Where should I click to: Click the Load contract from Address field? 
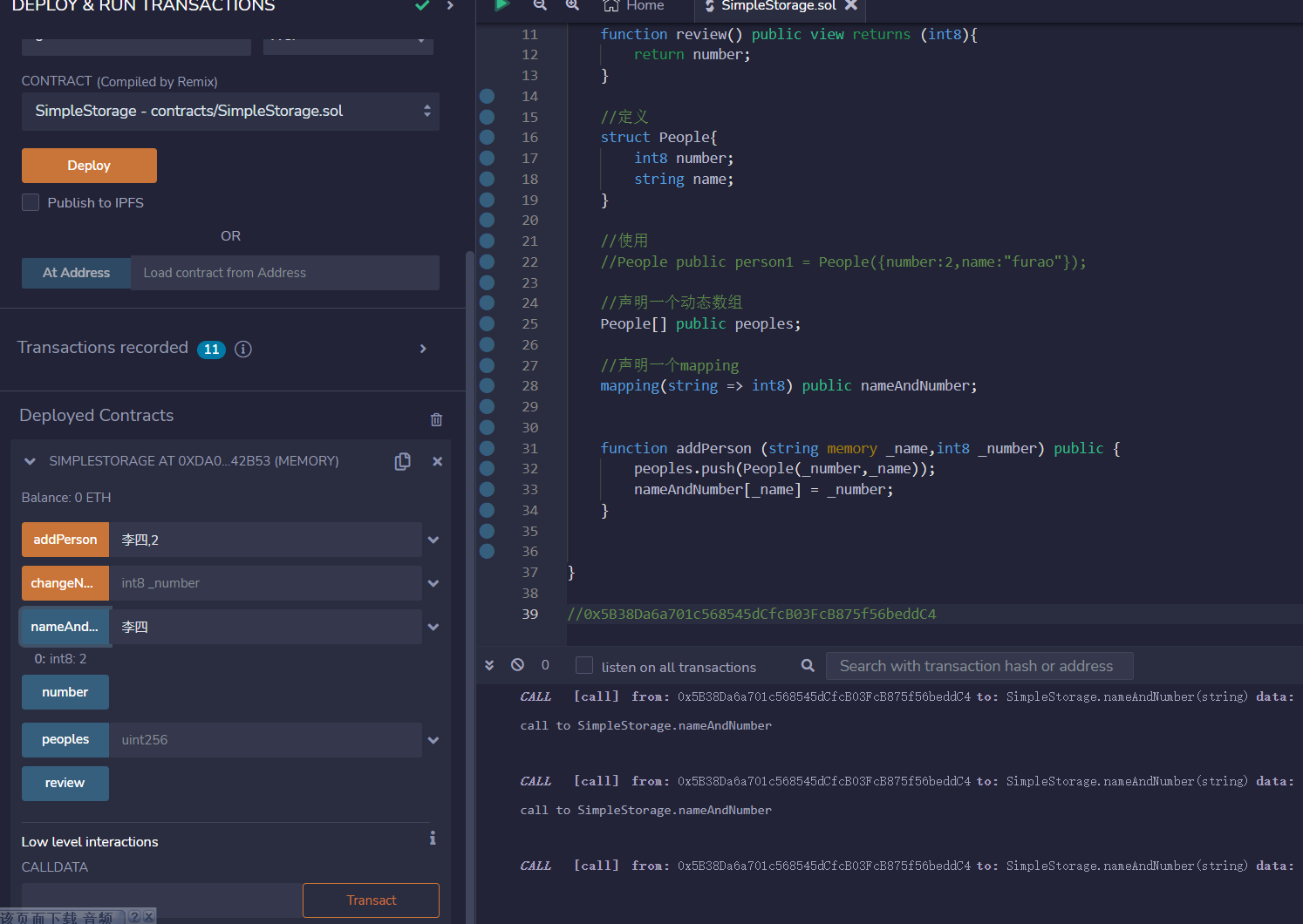click(284, 273)
